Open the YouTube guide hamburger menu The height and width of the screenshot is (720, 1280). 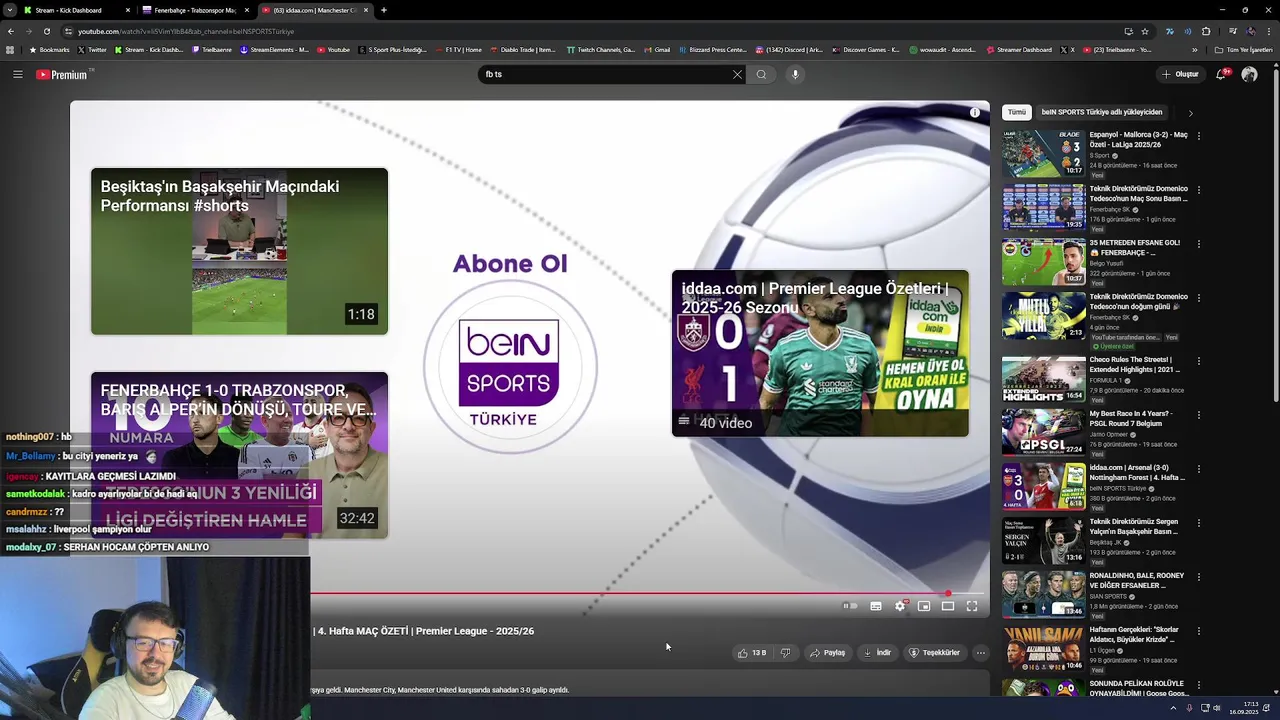click(x=17, y=74)
